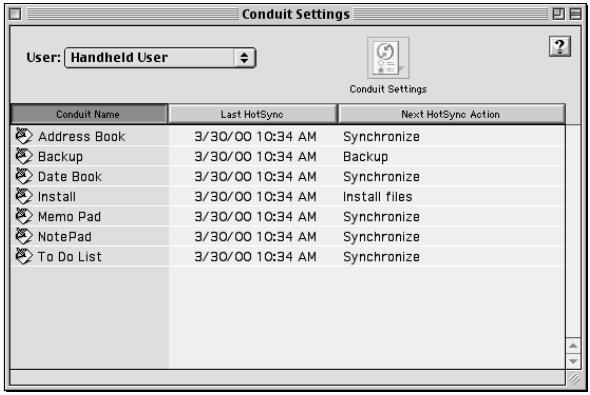Click Synchronize action for NotePad

[x=381, y=237]
